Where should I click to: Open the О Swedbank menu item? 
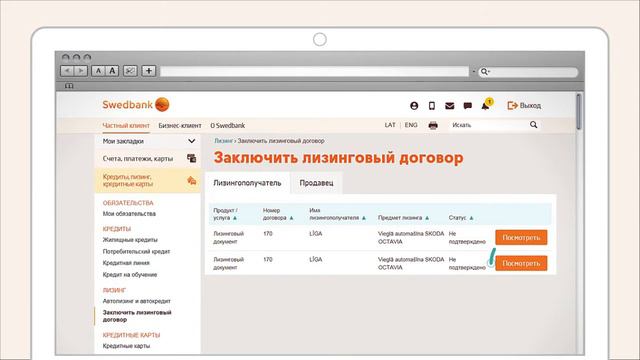[x=227, y=126]
